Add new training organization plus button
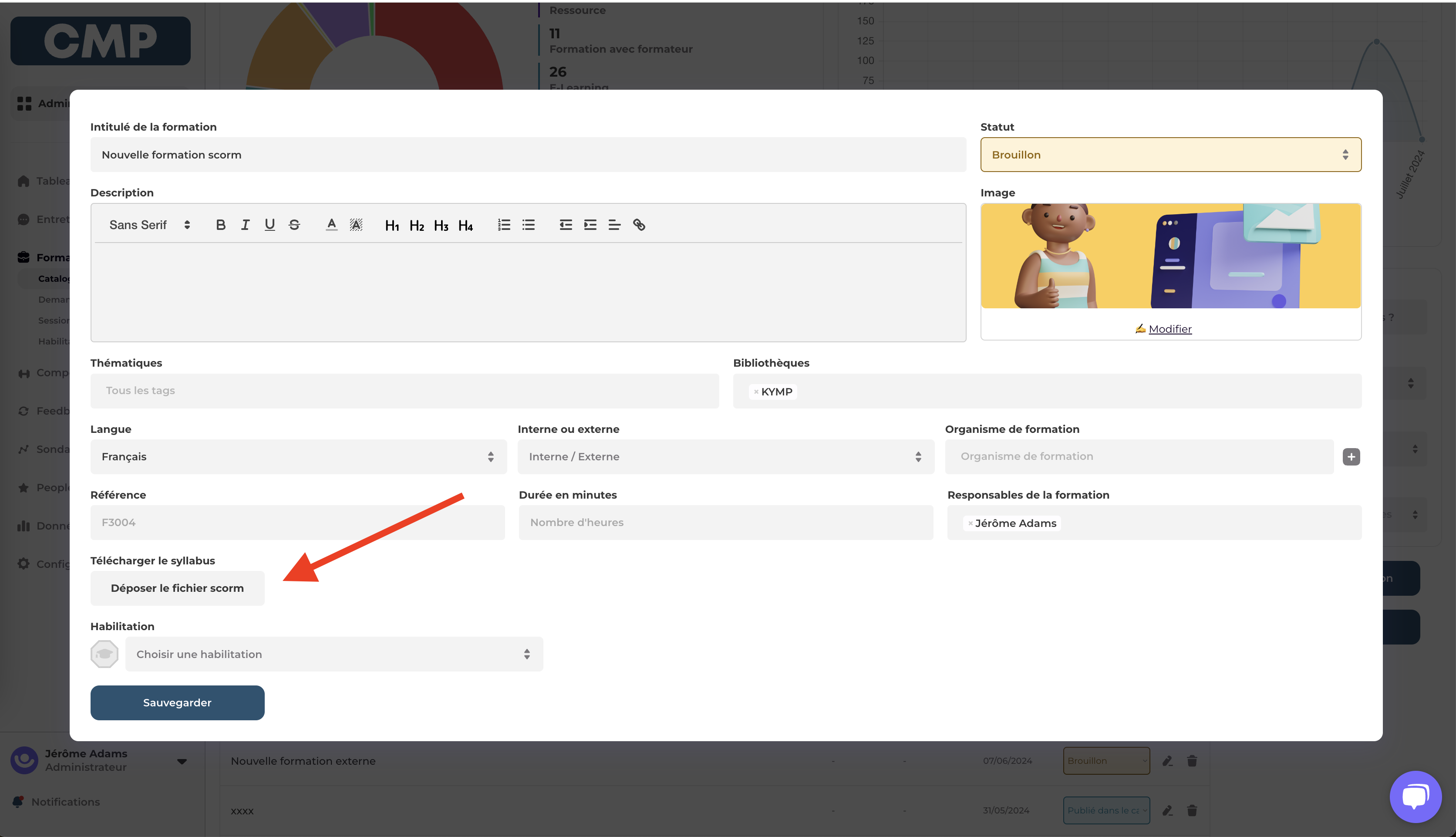 click(x=1351, y=456)
